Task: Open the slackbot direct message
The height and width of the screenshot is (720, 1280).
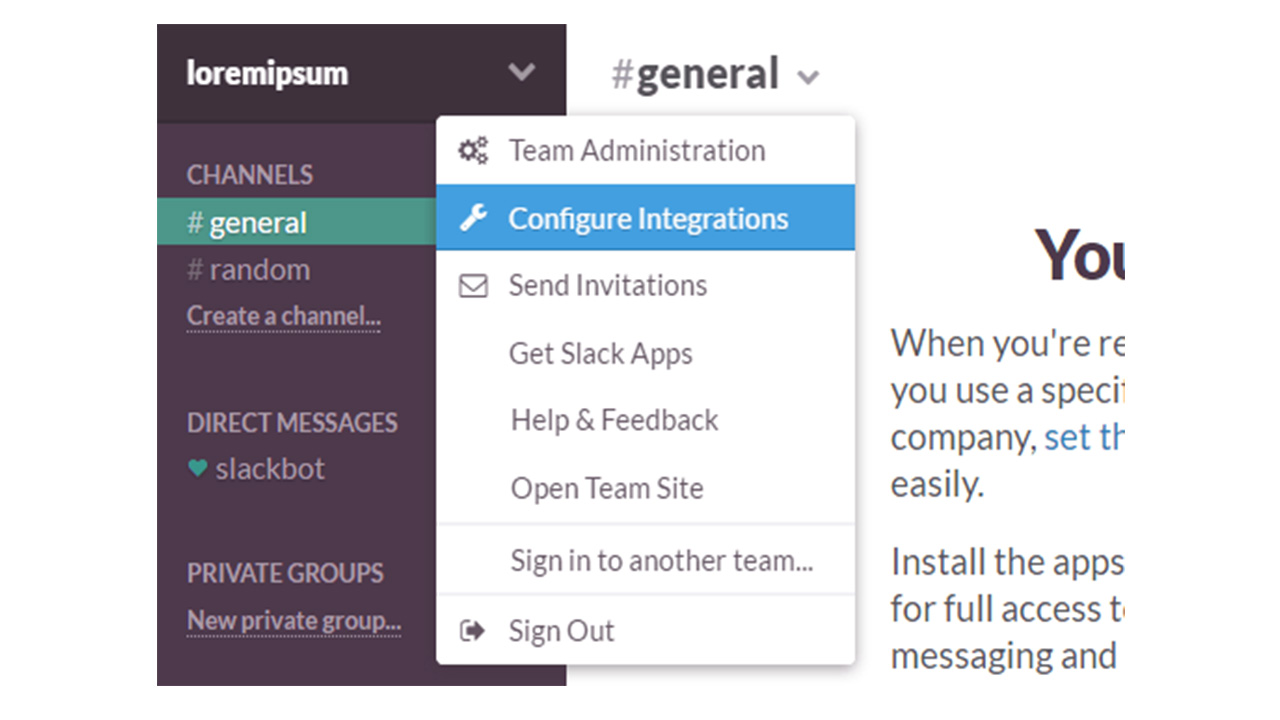Action: coord(269,468)
